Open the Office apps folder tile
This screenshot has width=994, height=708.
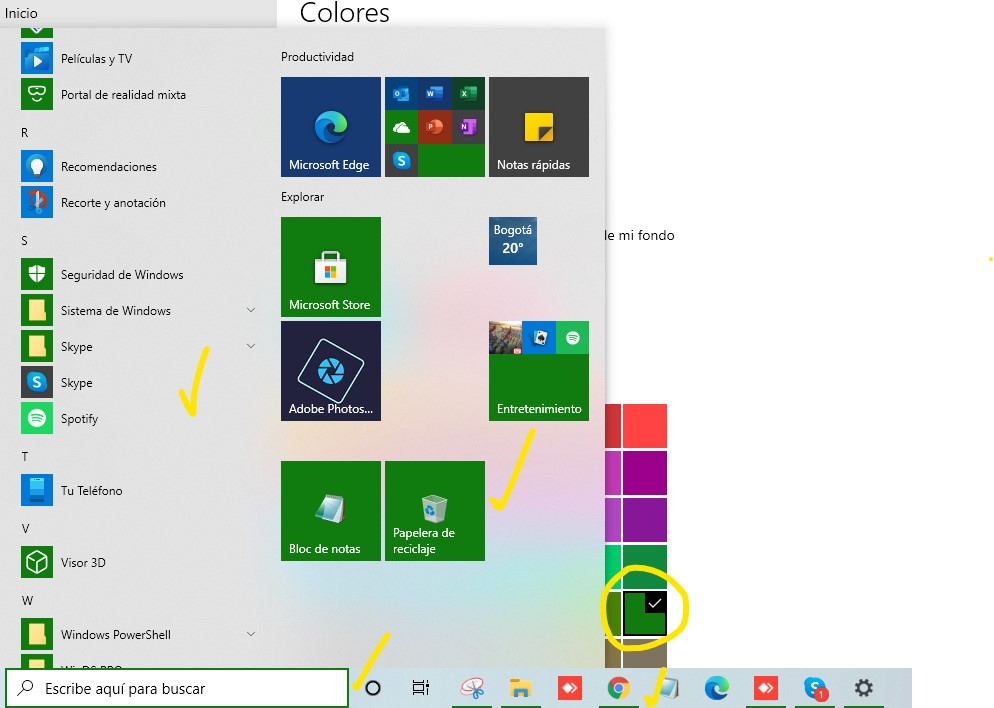tap(435, 127)
